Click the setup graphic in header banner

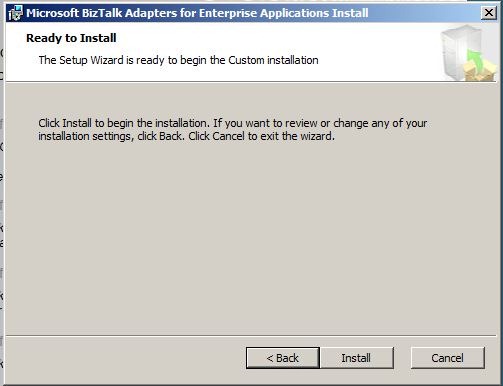pyautogui.click(x=468, y=53)
